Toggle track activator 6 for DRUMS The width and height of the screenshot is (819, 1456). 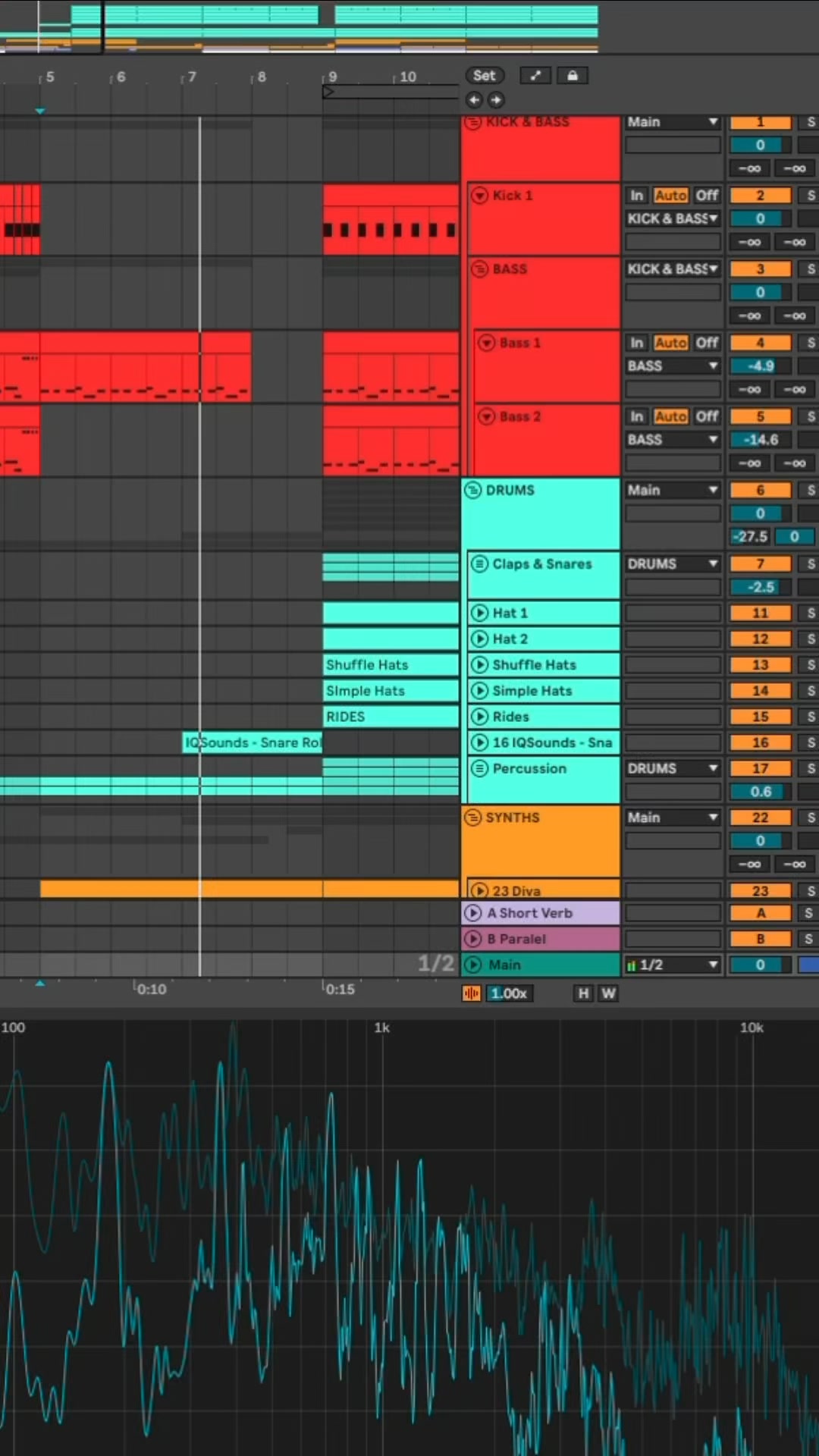click(x=760, y=490)
